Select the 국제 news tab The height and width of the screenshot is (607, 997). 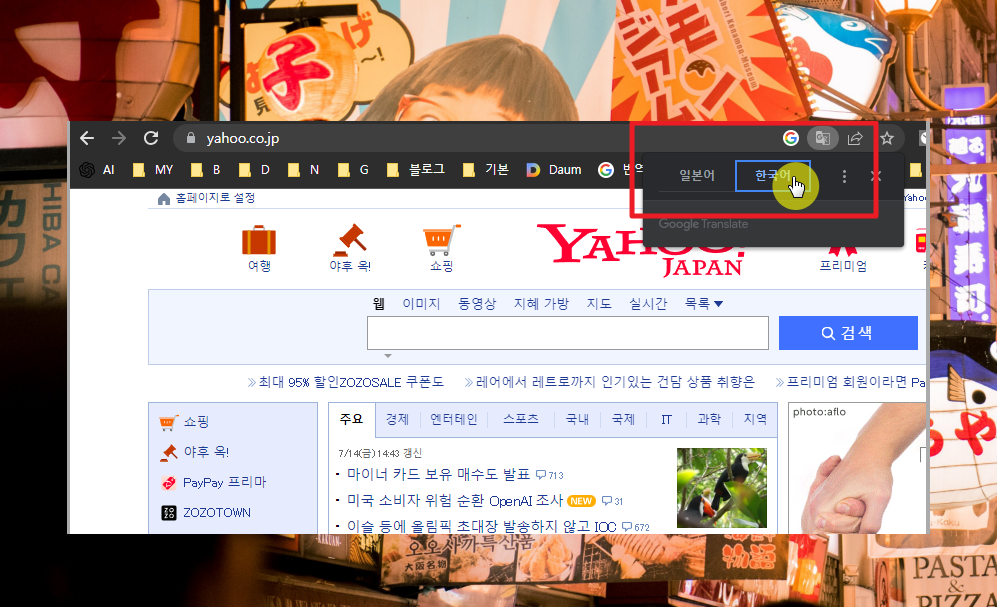tap(623, 419)
